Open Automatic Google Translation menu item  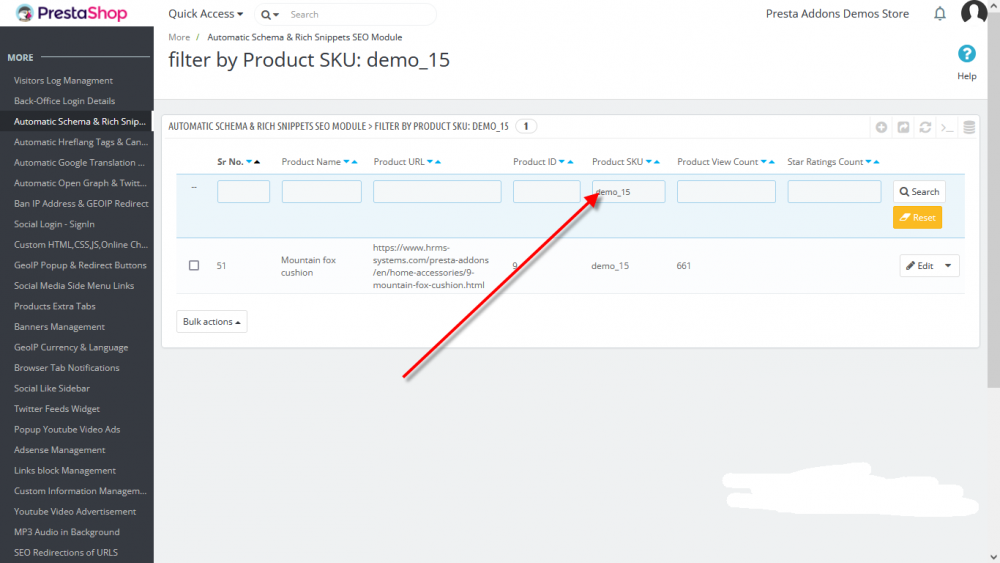point(77,163)
